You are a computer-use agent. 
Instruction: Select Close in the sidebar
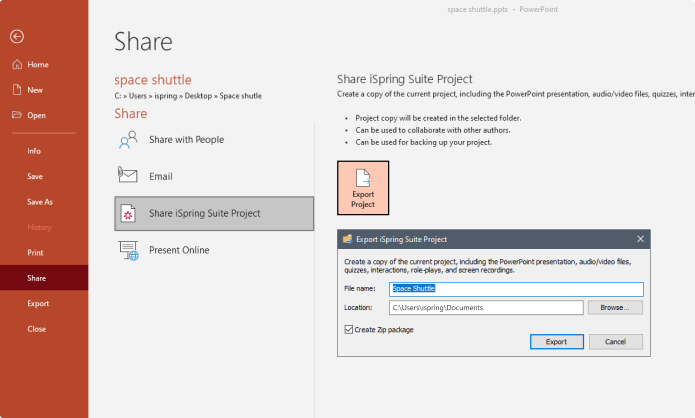coord(36,329)
